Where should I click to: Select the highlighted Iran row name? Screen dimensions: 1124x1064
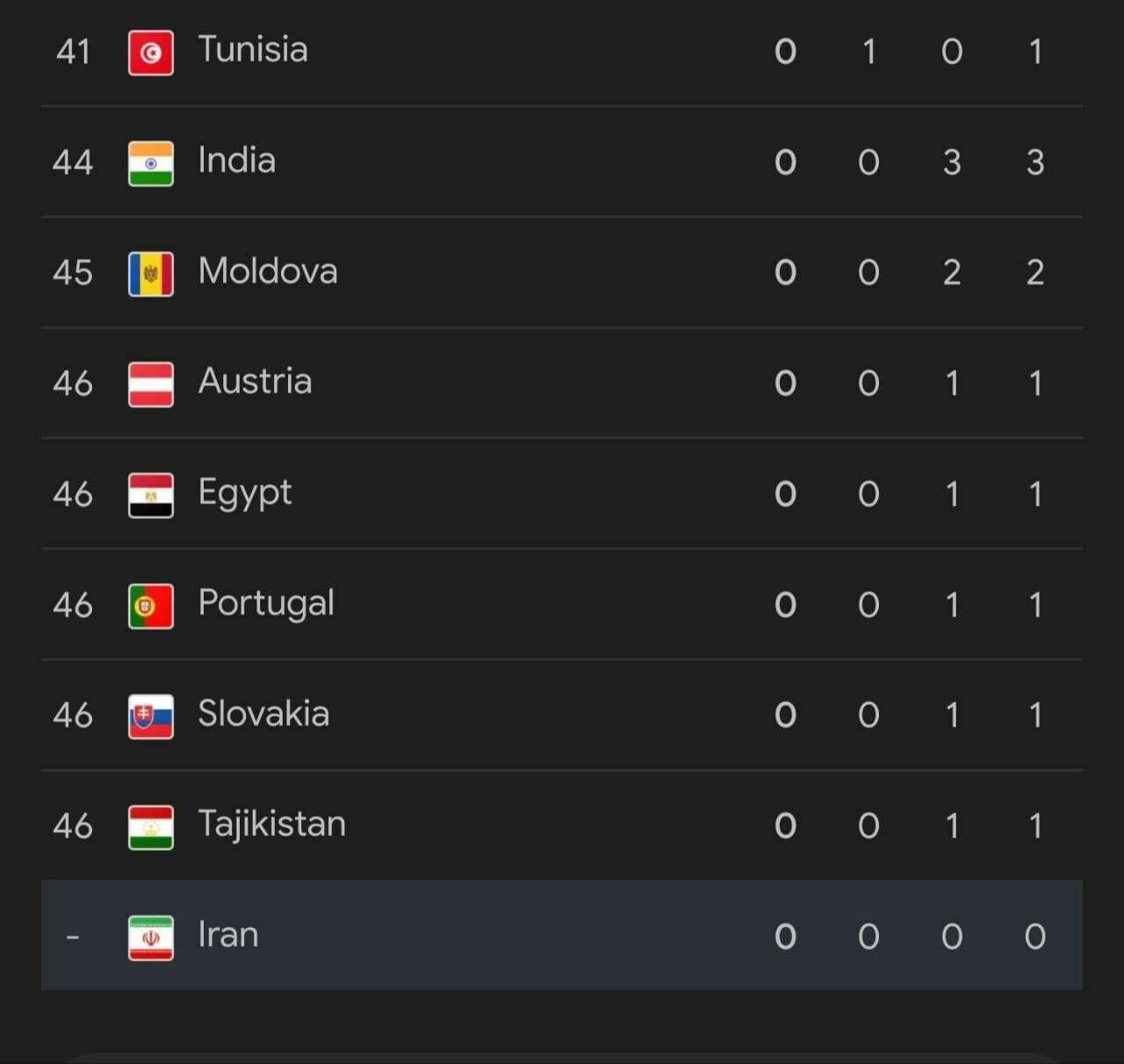tap(228, 934)
